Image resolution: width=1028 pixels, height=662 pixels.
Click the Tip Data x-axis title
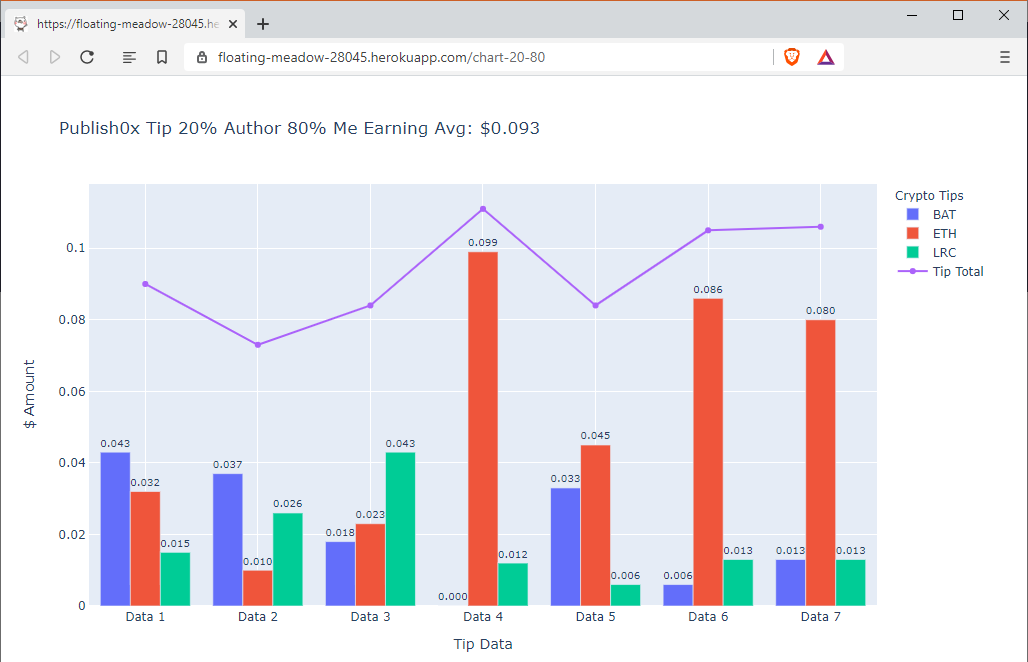tap(483, 644)
